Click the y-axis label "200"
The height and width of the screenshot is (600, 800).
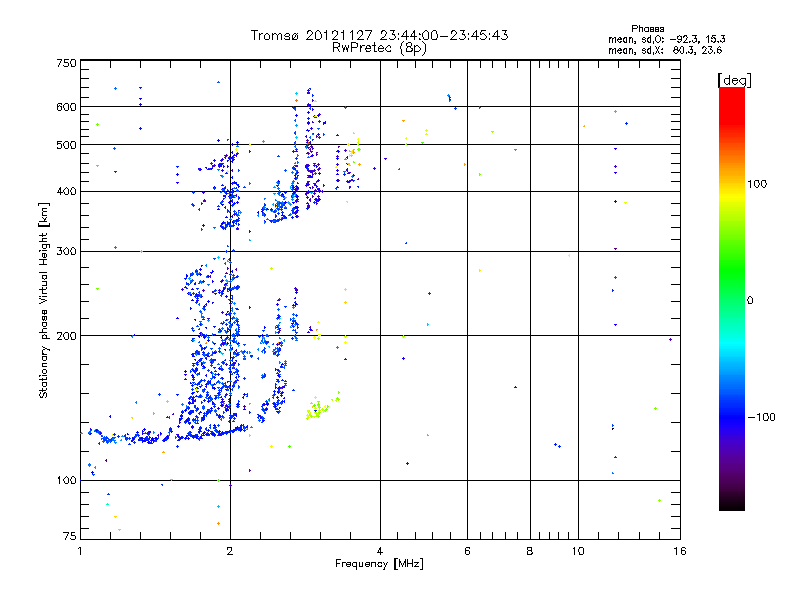click(66, 336)
